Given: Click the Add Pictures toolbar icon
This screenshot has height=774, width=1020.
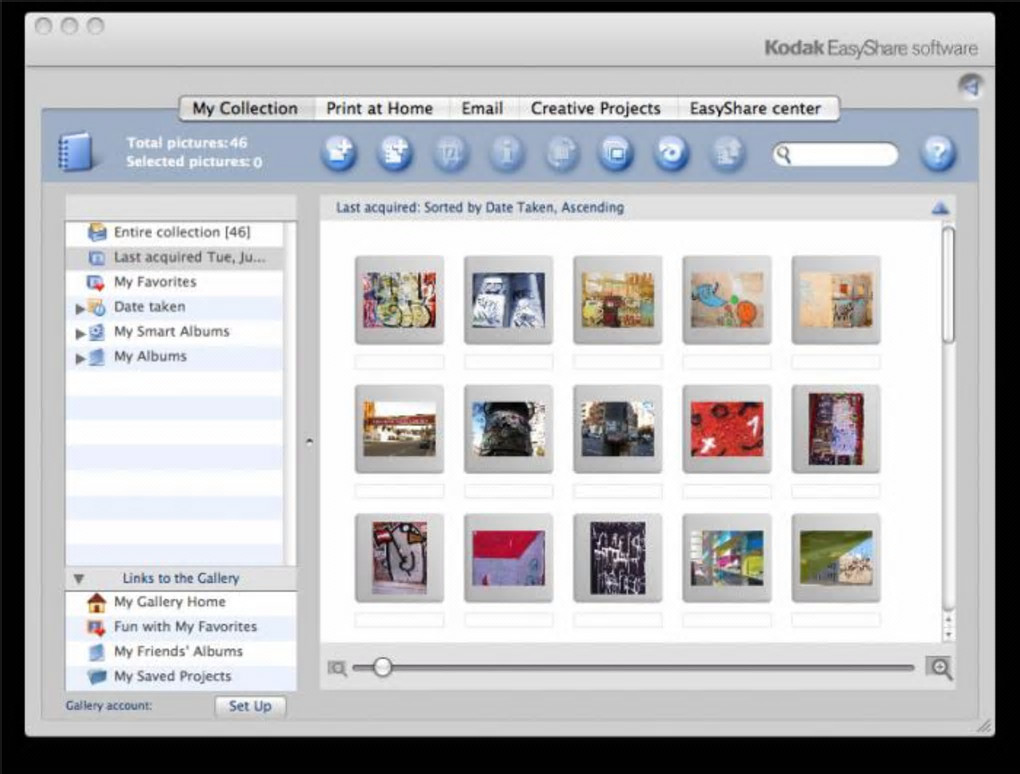Looking at the screenshot, I should coord(339,153).
